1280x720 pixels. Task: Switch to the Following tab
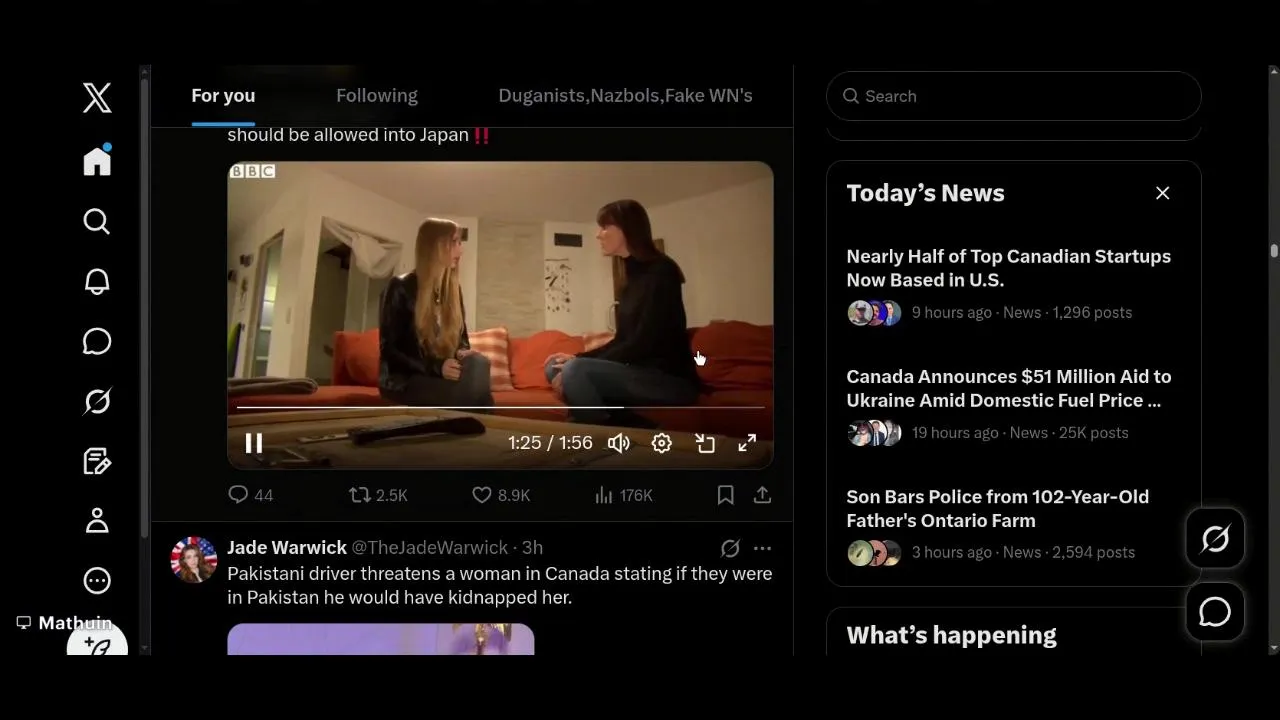[377, 96]
